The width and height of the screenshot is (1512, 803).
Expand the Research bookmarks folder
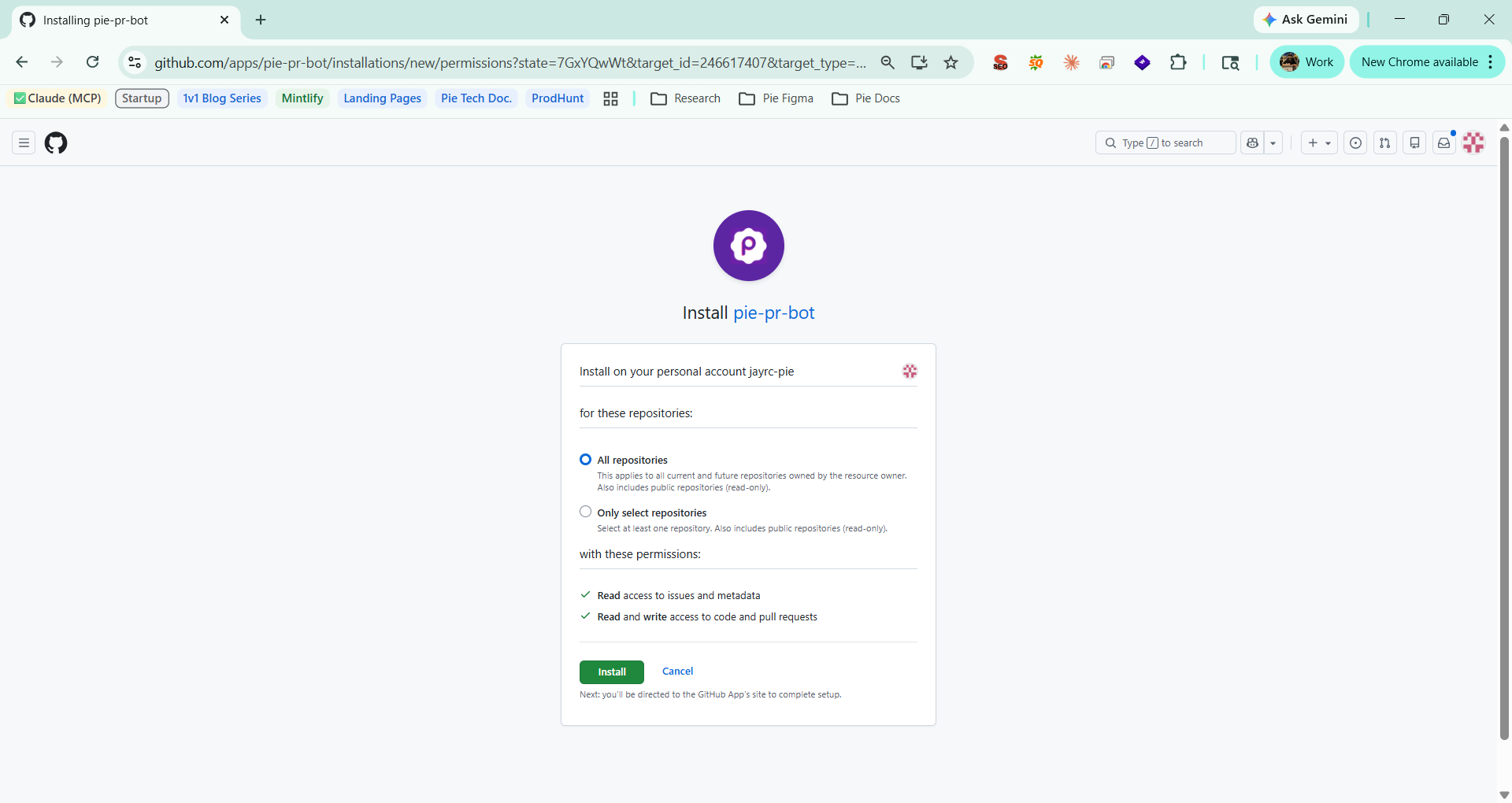click(686, 98)
